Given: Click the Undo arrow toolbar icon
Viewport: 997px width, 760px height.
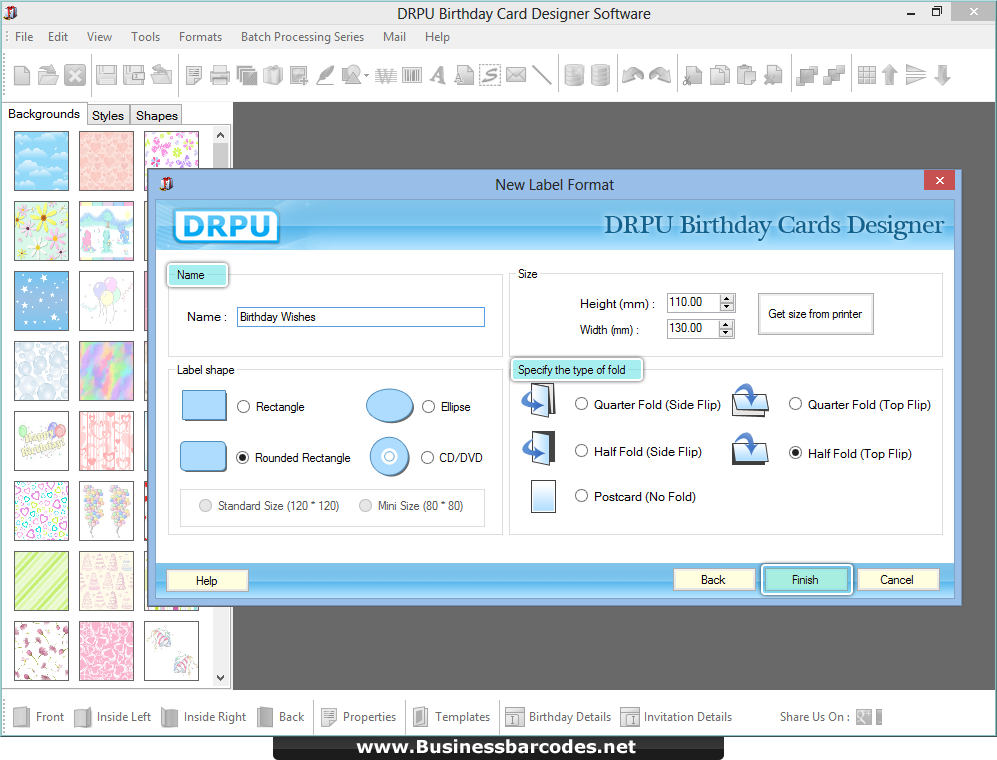Looking at the screenshot, I should (x=633, y=76).
